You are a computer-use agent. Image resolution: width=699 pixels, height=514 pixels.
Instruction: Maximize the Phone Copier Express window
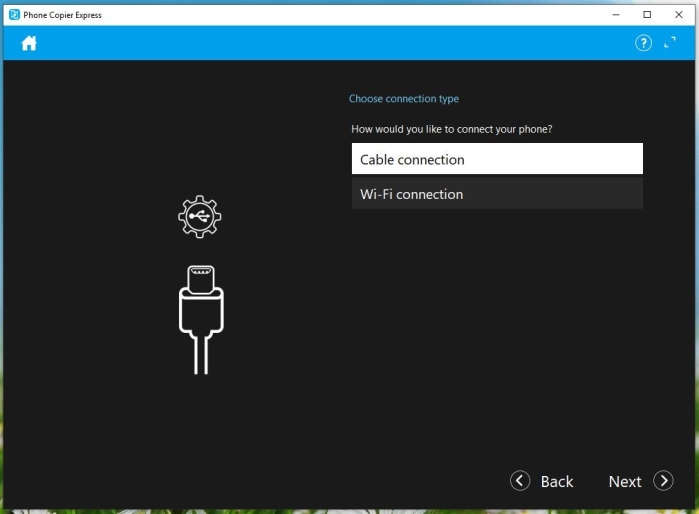pos(647,15)
